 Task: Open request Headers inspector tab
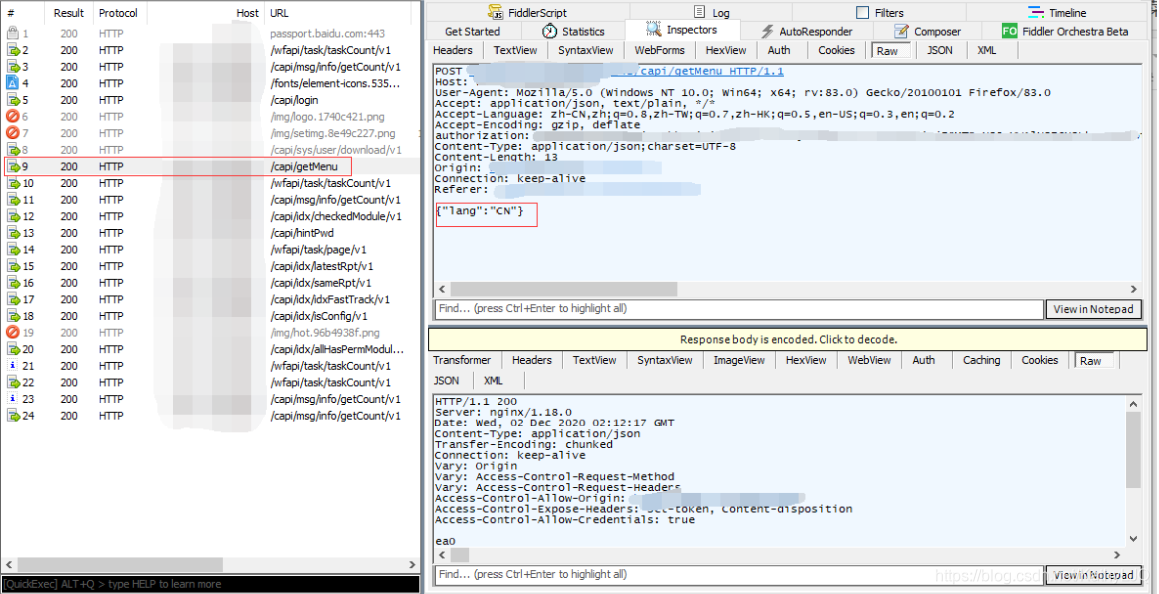coord(452,50)
